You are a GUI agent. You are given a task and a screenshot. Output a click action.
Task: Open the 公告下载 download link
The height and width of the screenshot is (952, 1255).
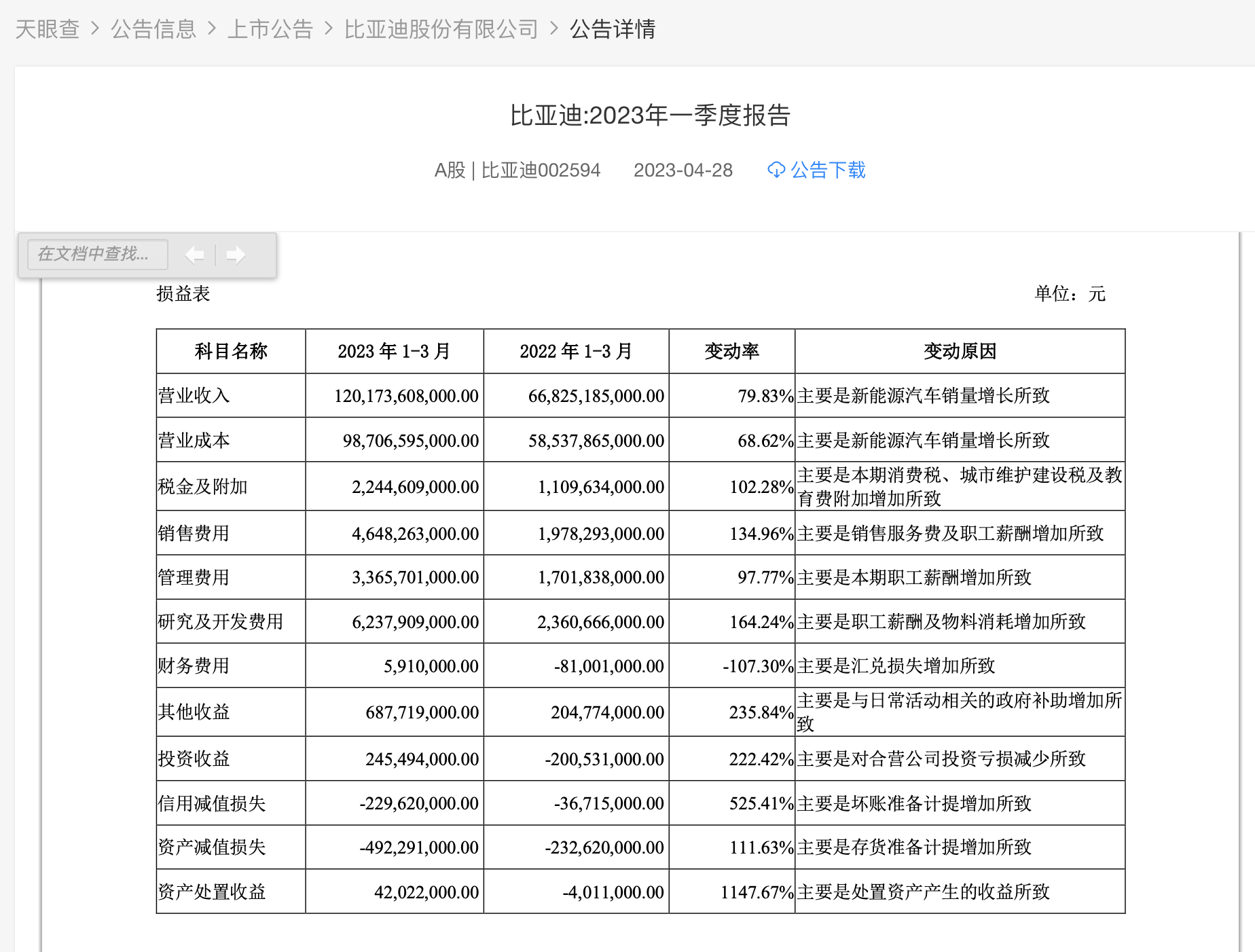tap(828, 170)
